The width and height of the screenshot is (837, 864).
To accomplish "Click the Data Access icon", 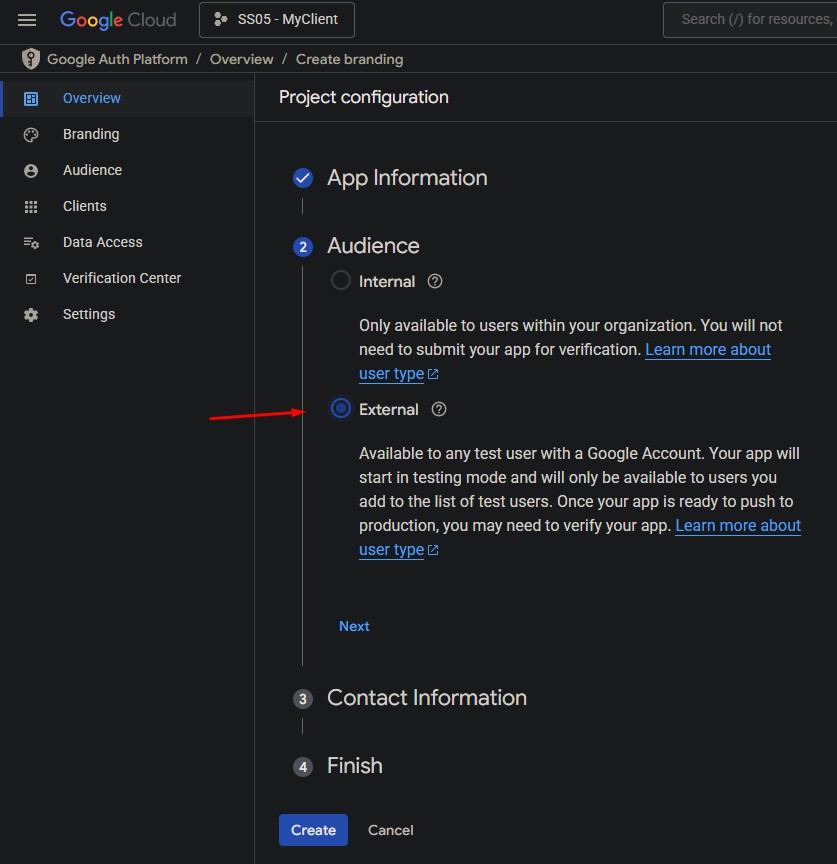I will [31, 243].
